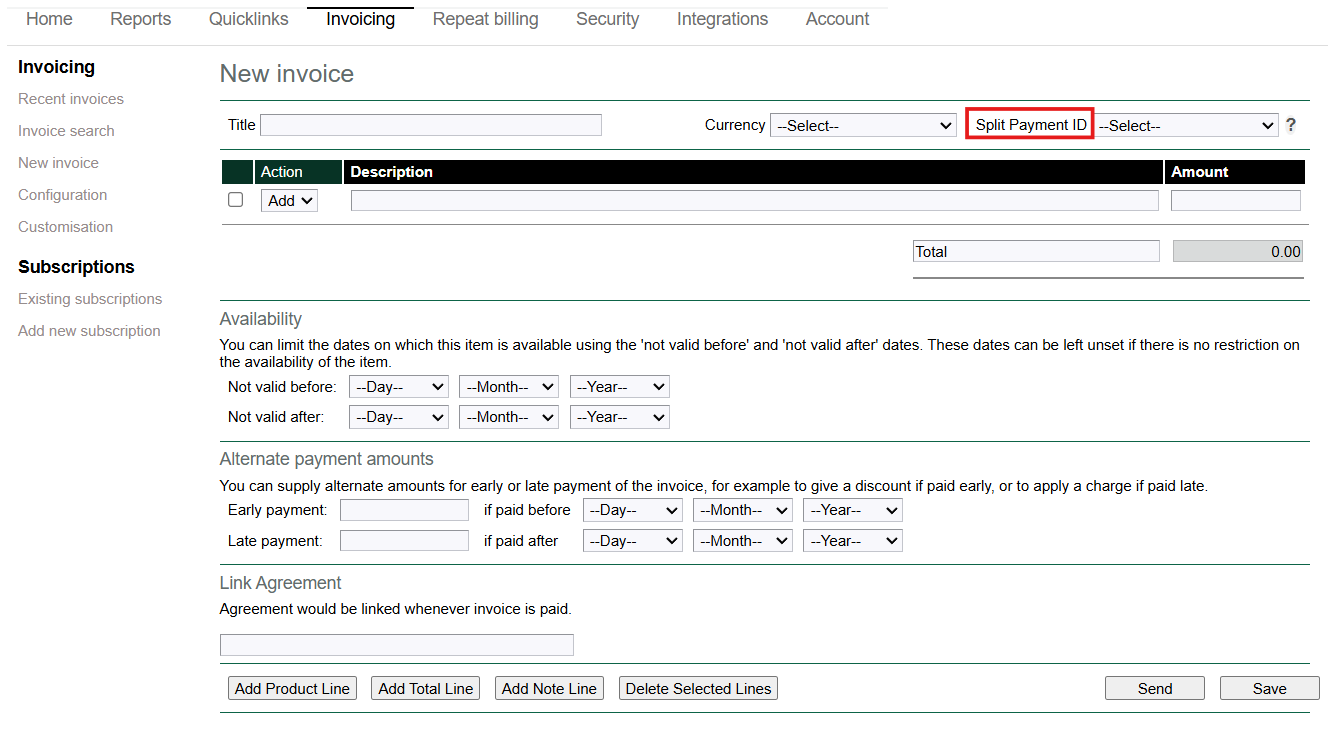Open the Security tab
The height and width of the screenshot is (732, 1328).
click(607, 19)
